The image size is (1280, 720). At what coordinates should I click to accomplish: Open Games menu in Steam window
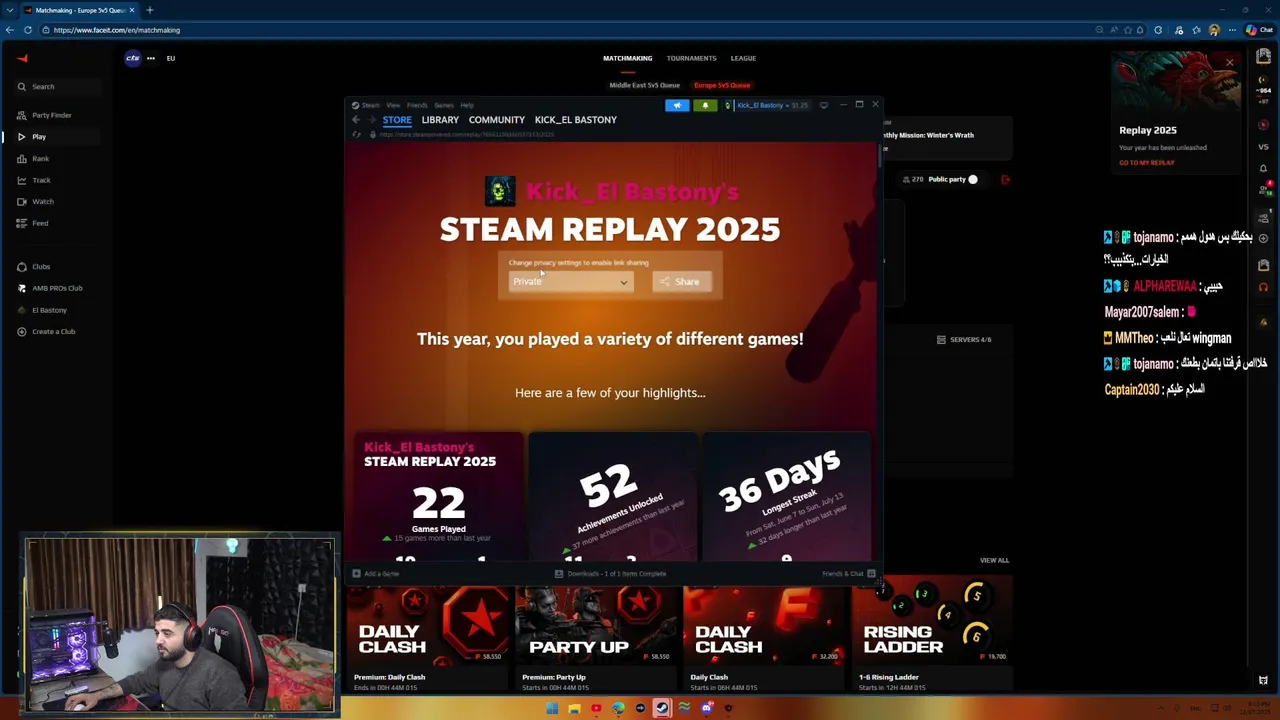[443, 105]
